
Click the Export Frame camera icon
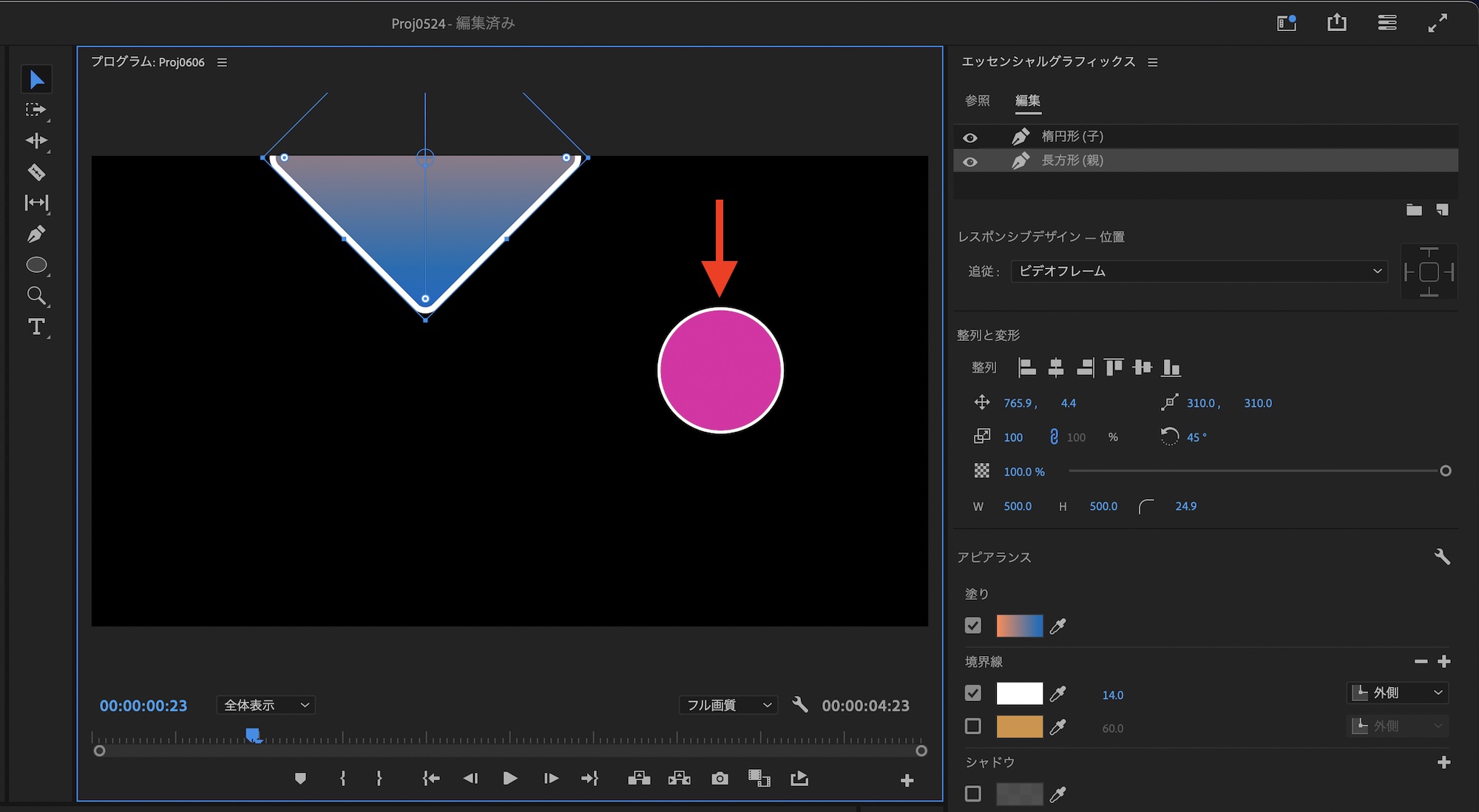[x=720, y=779]
